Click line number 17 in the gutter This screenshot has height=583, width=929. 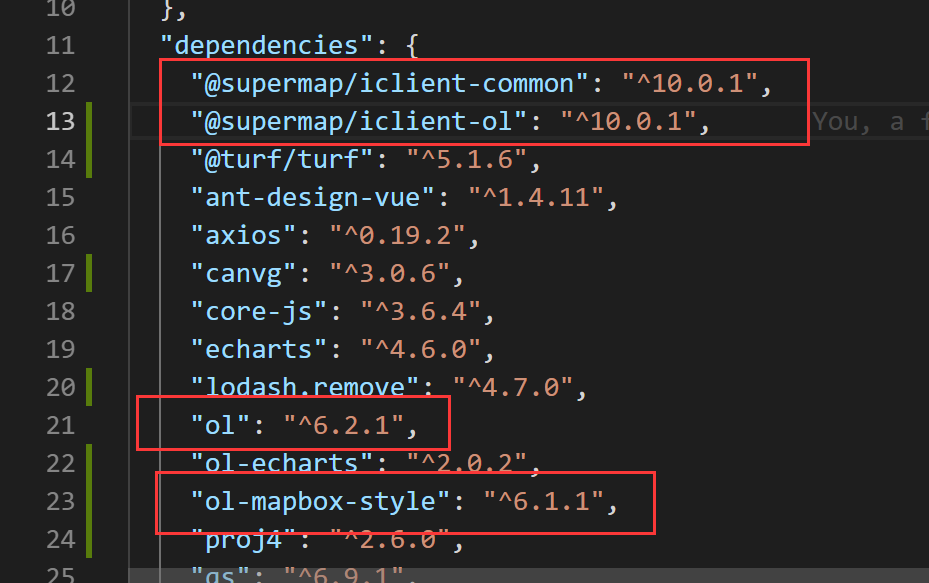60,273
